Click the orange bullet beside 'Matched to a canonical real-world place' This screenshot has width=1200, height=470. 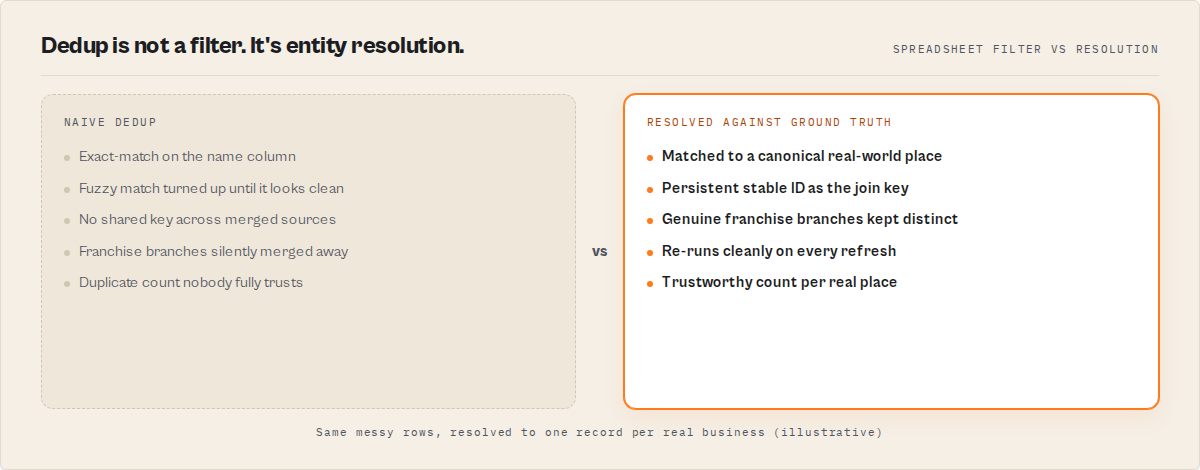[650, 158]
